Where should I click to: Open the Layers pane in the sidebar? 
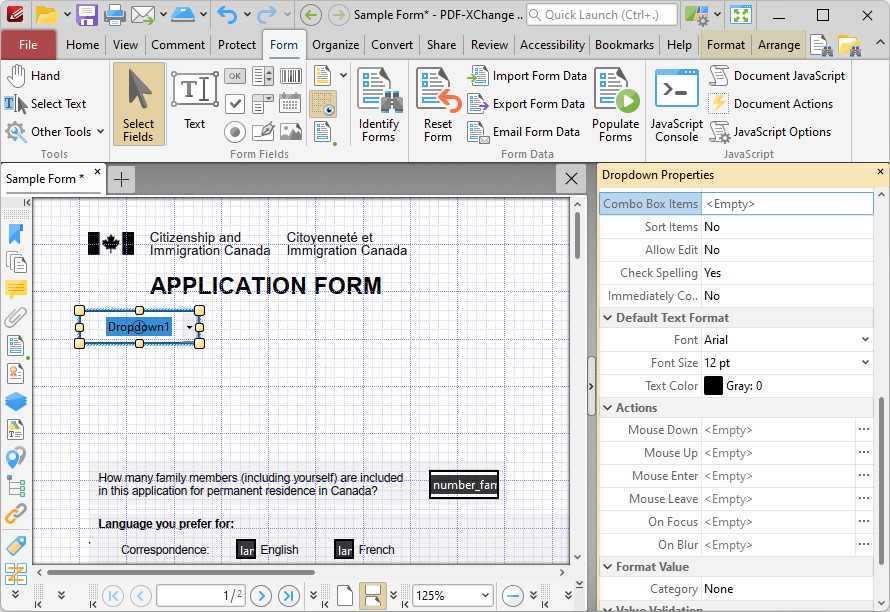[x=16, y=401]
